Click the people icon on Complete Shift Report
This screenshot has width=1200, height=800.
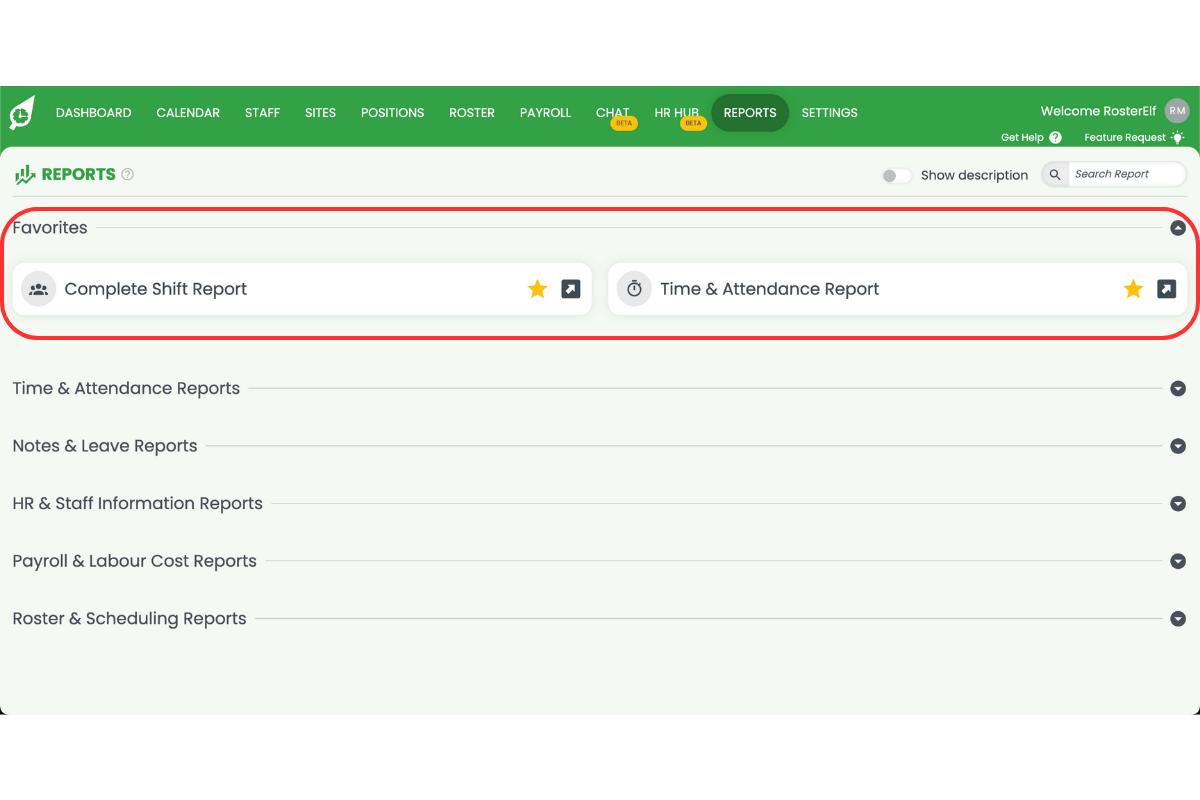[x=38, y=288]
